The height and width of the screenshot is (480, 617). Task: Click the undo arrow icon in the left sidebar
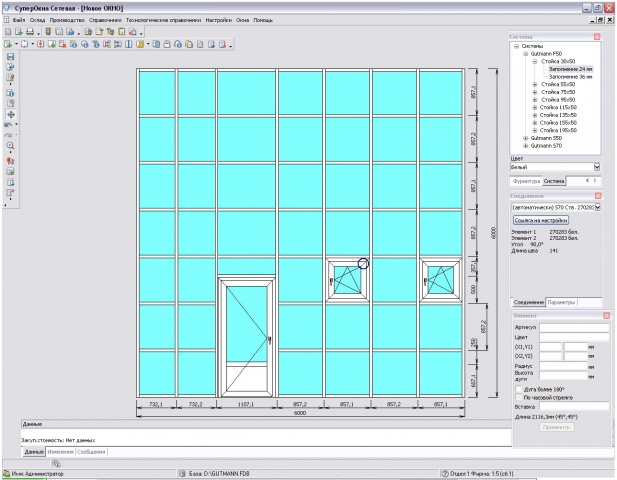(x=8, y=125)
